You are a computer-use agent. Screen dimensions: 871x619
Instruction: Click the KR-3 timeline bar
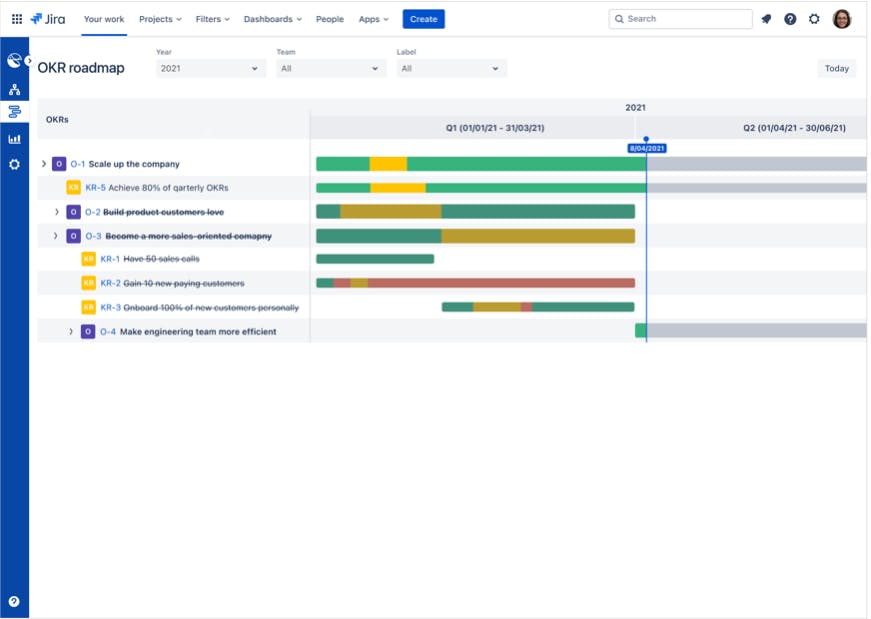click(x=538, y=307)
